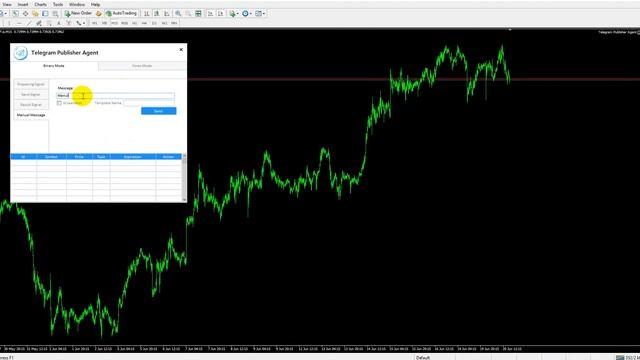Open the Preparing Signal section
This screenshot has height=360, width=640.
(x=31, y=84)
